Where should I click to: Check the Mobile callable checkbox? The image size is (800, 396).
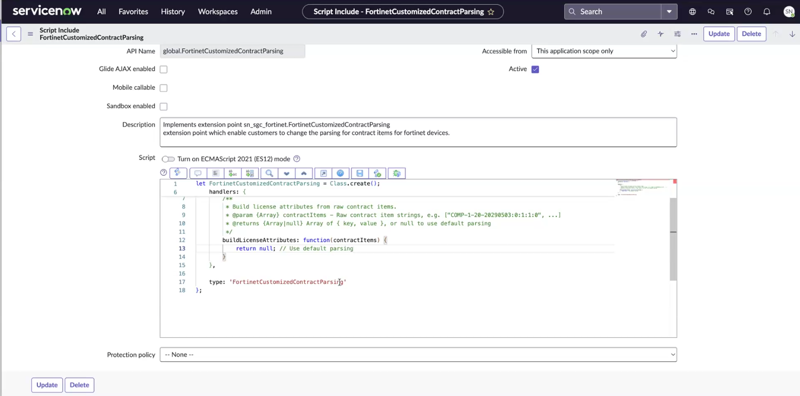[164, 88]
